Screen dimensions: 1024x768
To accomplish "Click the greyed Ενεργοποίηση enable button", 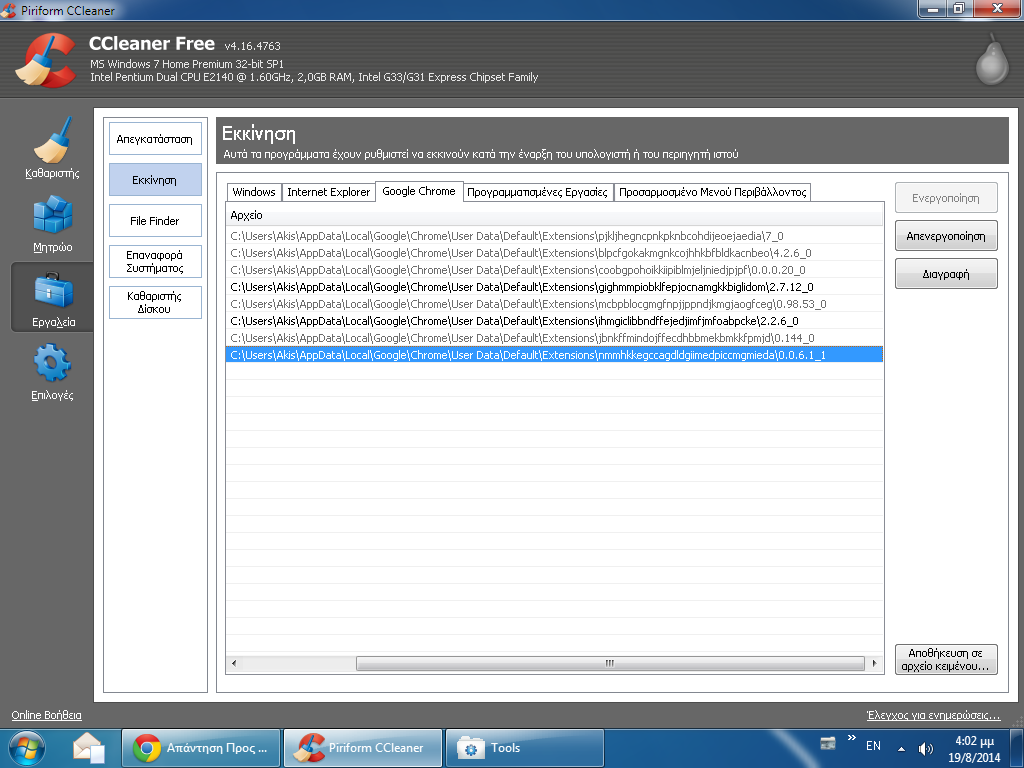I will [x=946, y=198].
